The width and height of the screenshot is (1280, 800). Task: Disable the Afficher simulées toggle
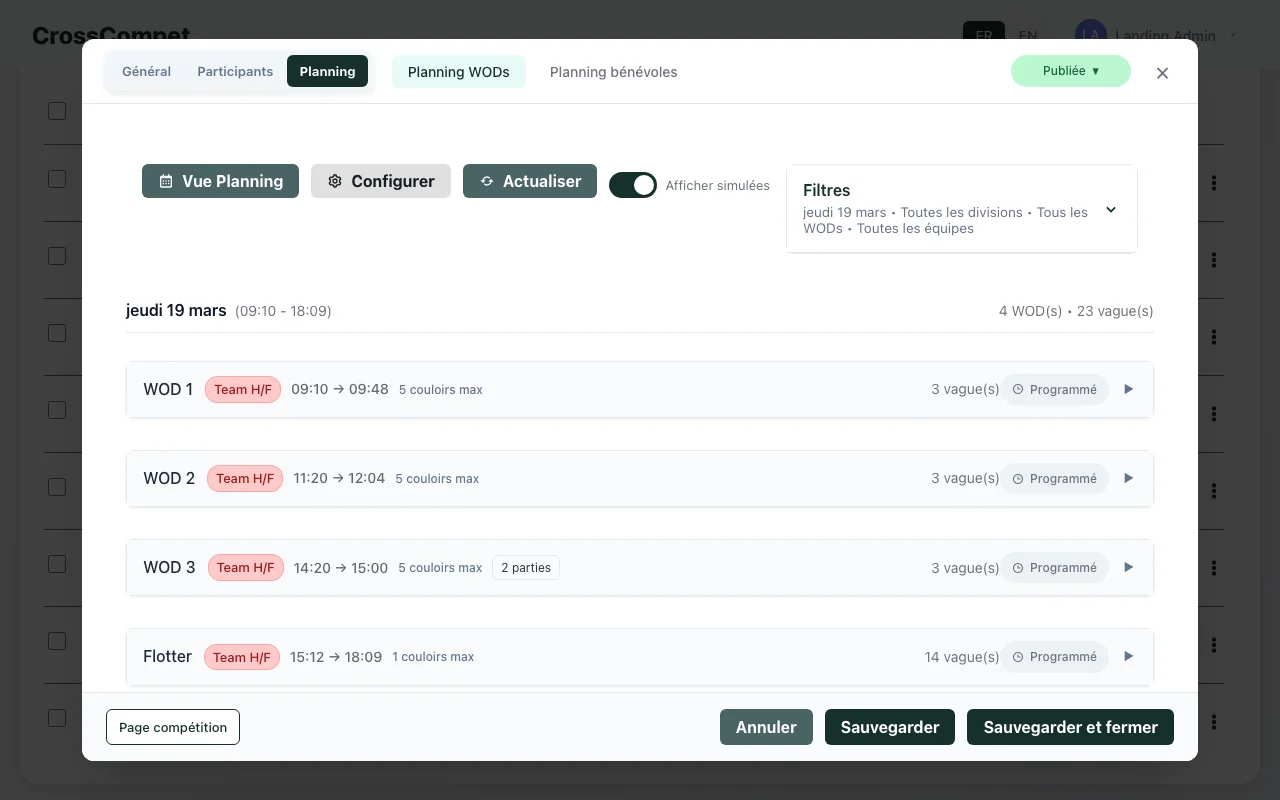tap(633, 185)
